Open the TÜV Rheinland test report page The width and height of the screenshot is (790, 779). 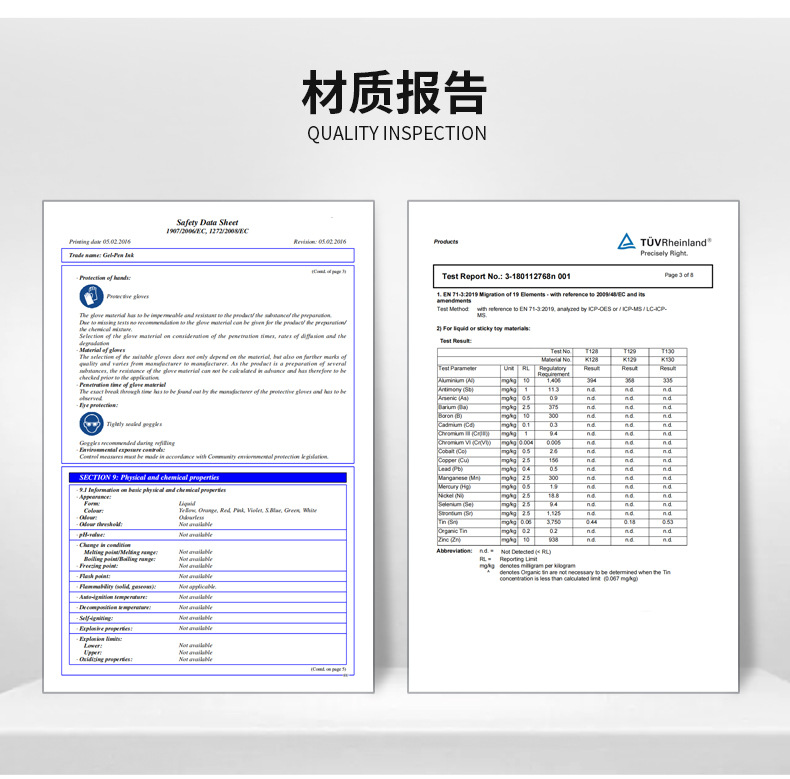pyautogui.click(x=573, y=446)
